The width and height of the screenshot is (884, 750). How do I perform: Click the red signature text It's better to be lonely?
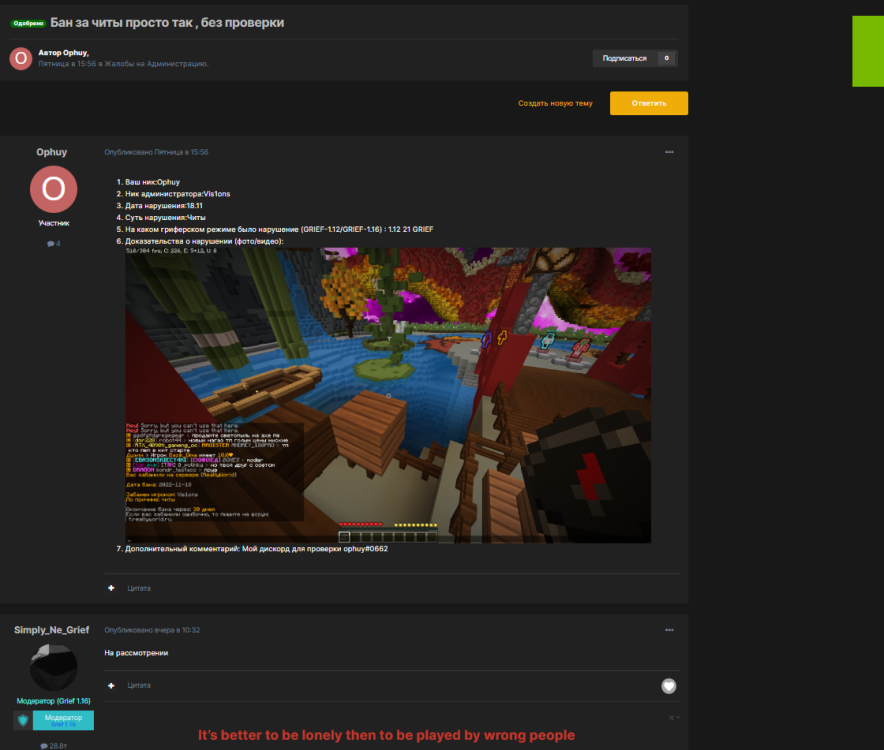pos(386,735)
